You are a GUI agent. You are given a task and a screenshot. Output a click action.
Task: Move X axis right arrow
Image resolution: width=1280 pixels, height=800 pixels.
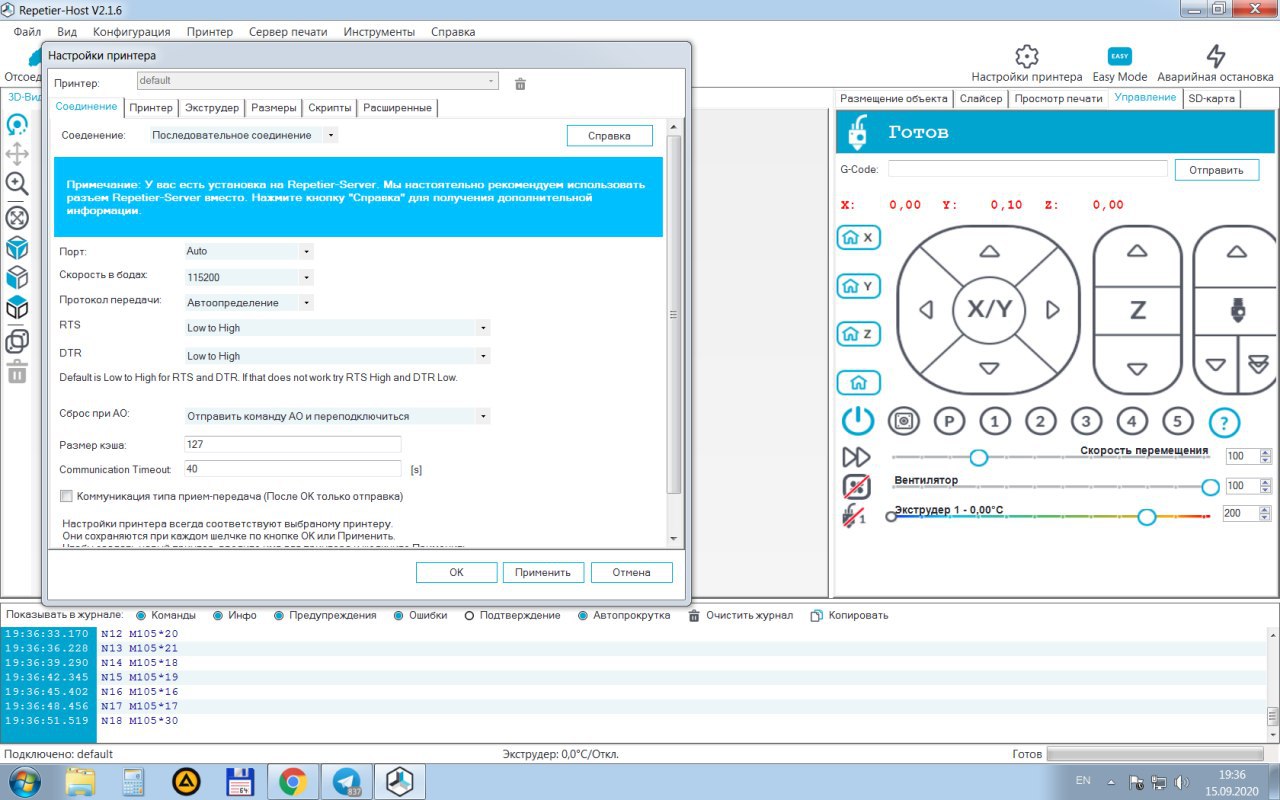point(1052,310)
